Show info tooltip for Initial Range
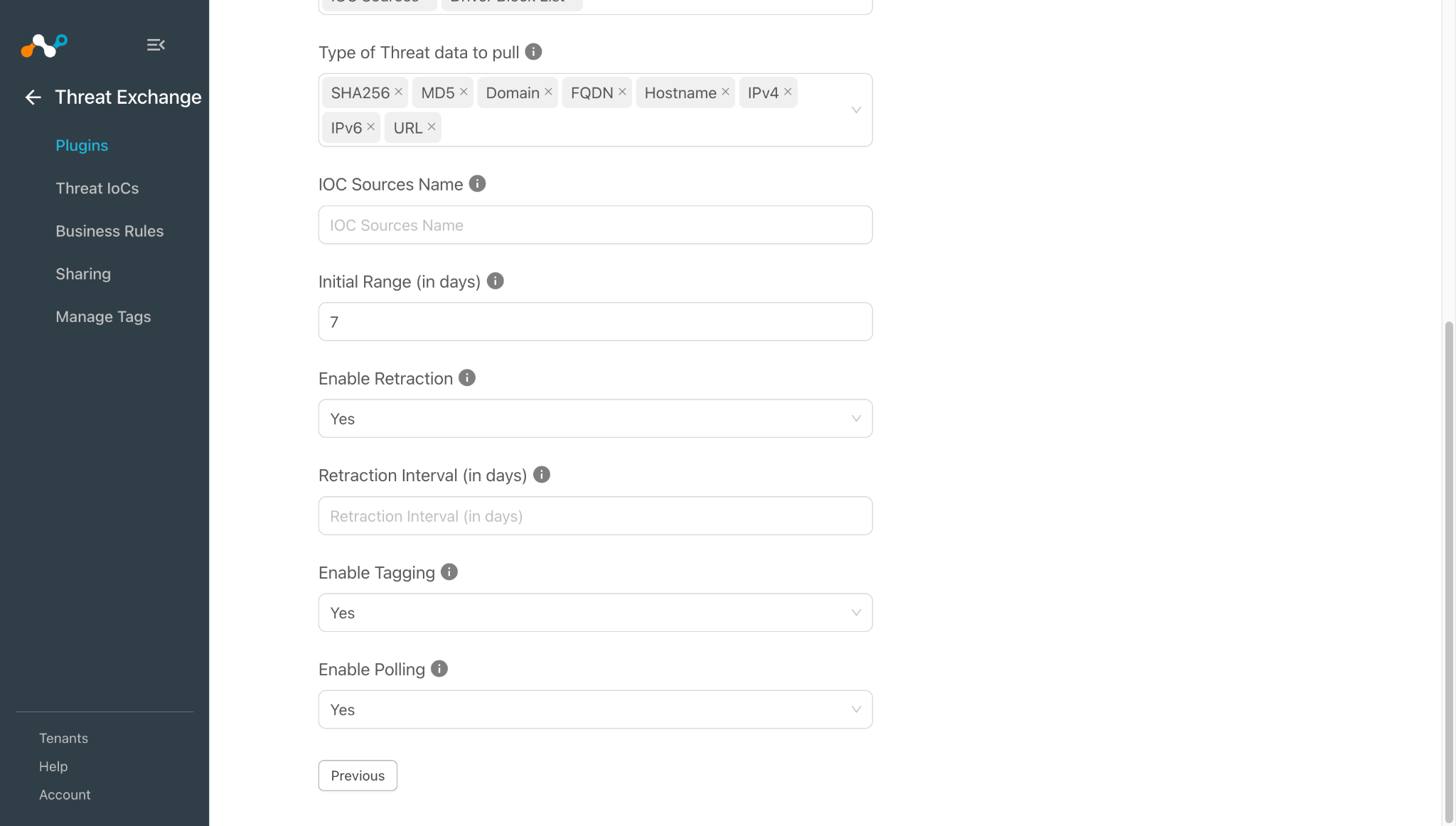Image resolution: width=1456 pixels, height=826 pixels. pyautogui.click(x=496, y=281)
